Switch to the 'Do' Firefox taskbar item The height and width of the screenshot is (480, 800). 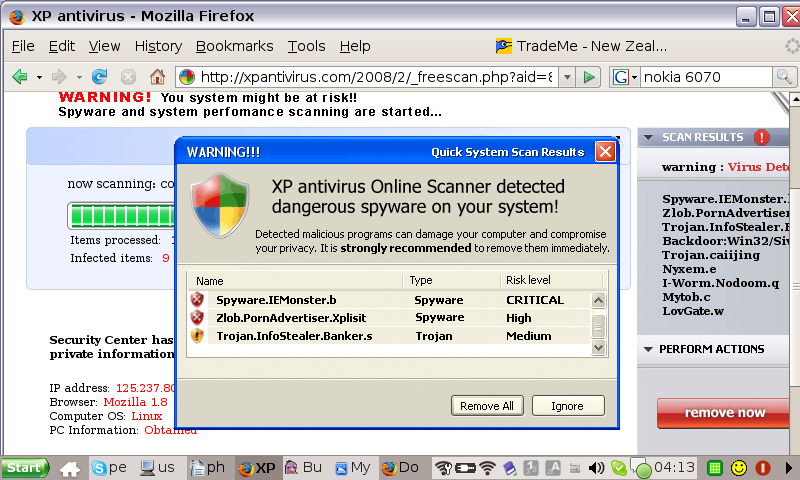pyautogui.click(x=401, y=468)
